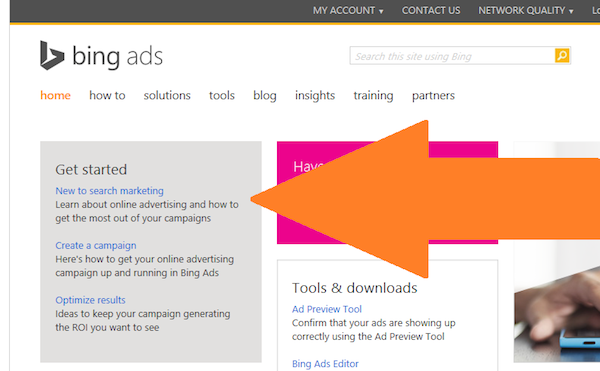Follow the New to search marketing link
The width and height of the screenshot is (600, 371).
(109, 190)
